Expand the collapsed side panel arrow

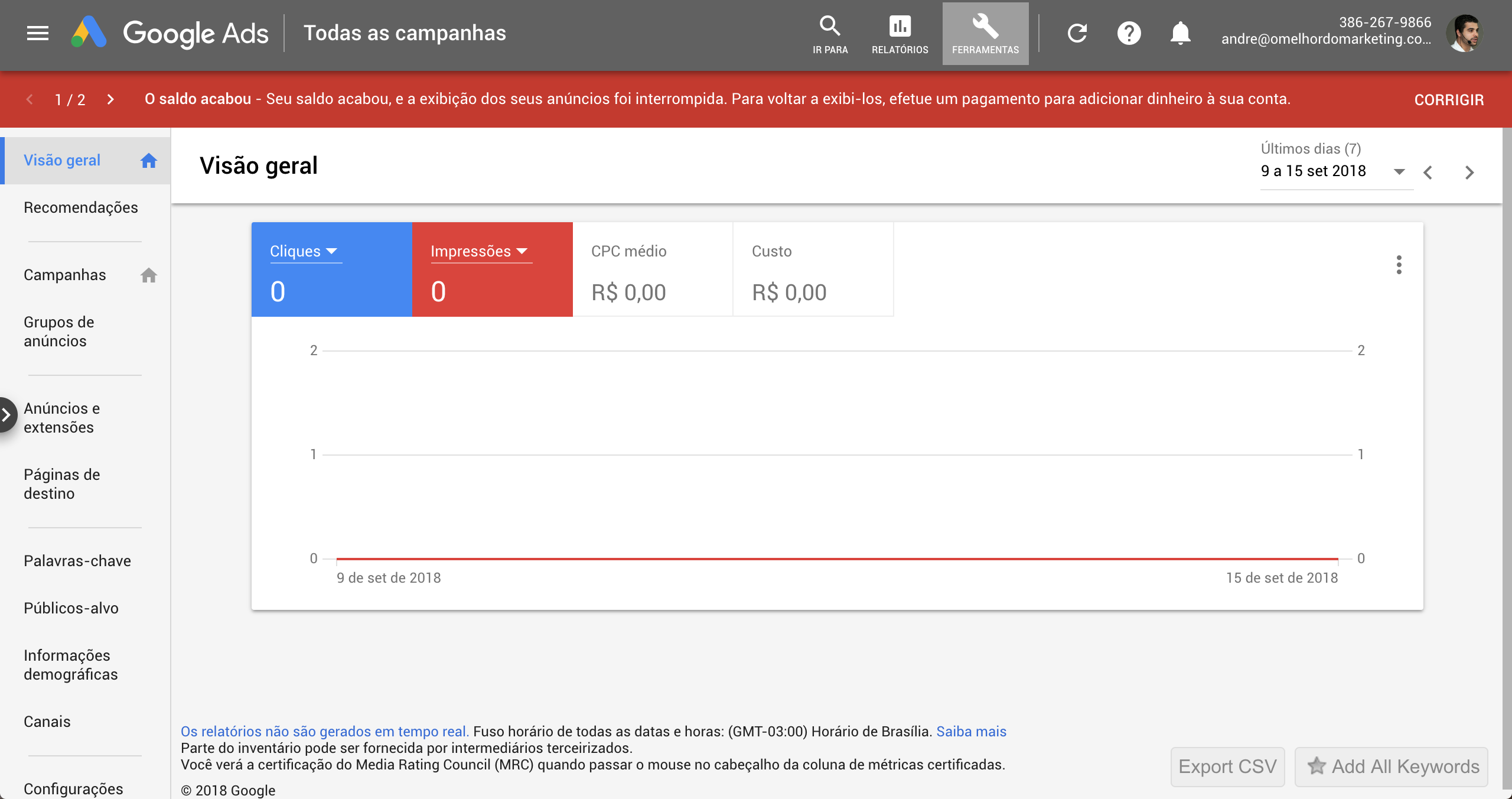click(7, 415)
